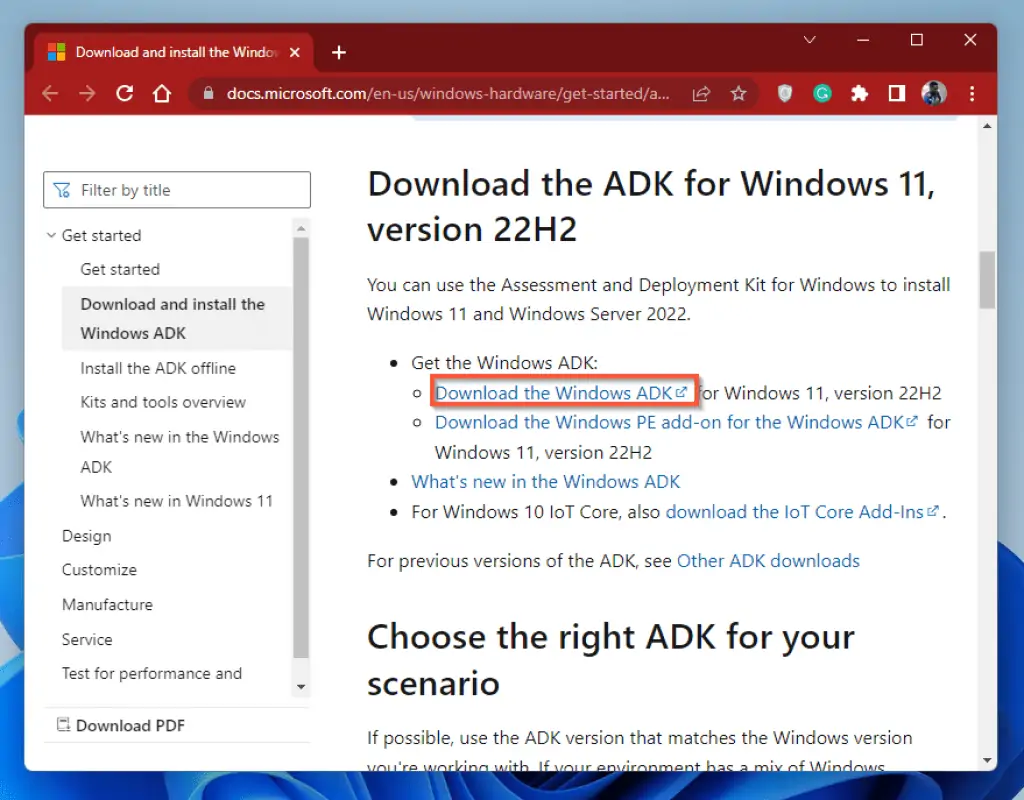Click the padlock icon beside the URL
1024x800 pixels.
(x=207, y=93)
